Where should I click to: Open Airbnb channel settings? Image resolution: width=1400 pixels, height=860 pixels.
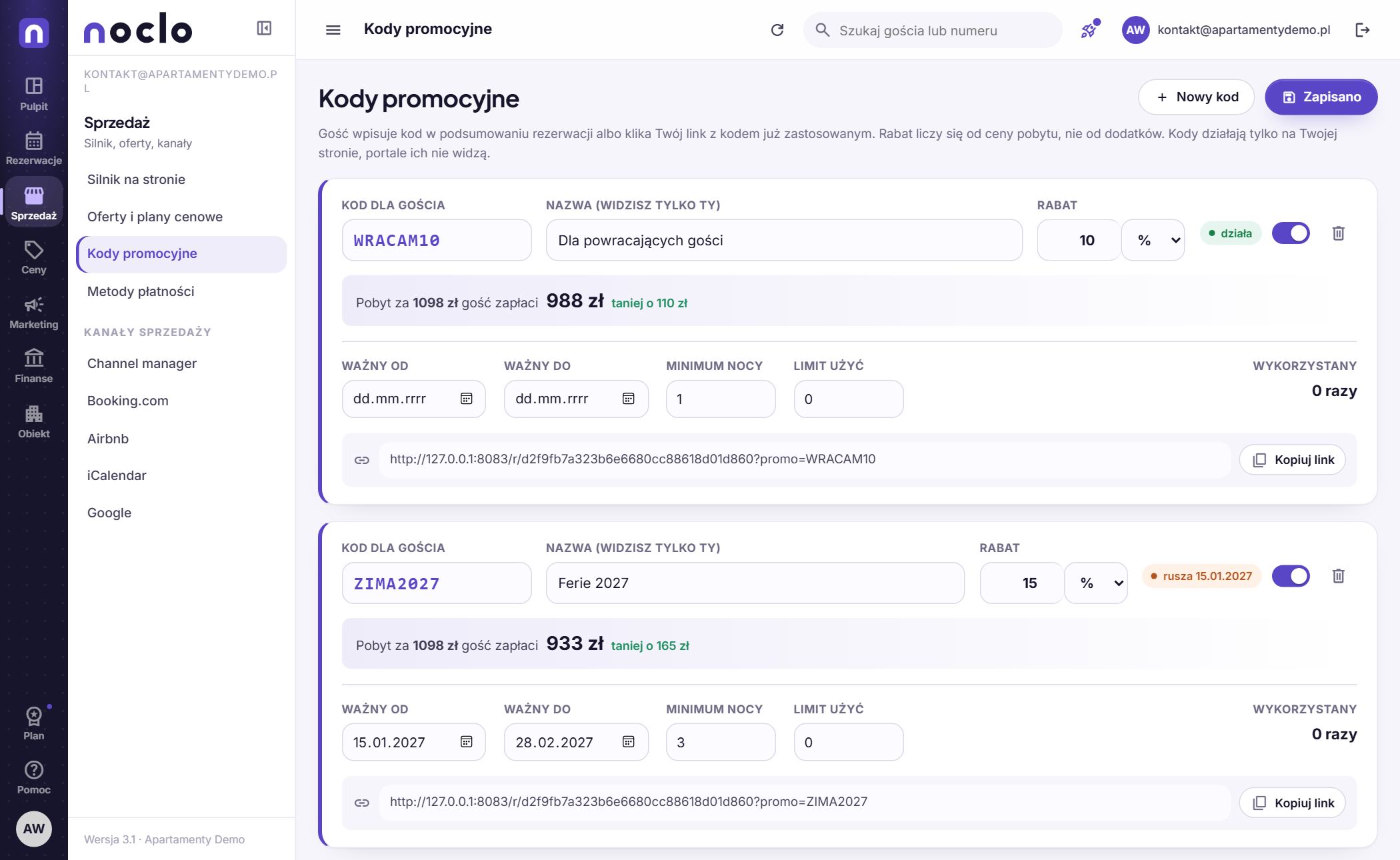tap(181, 439)
